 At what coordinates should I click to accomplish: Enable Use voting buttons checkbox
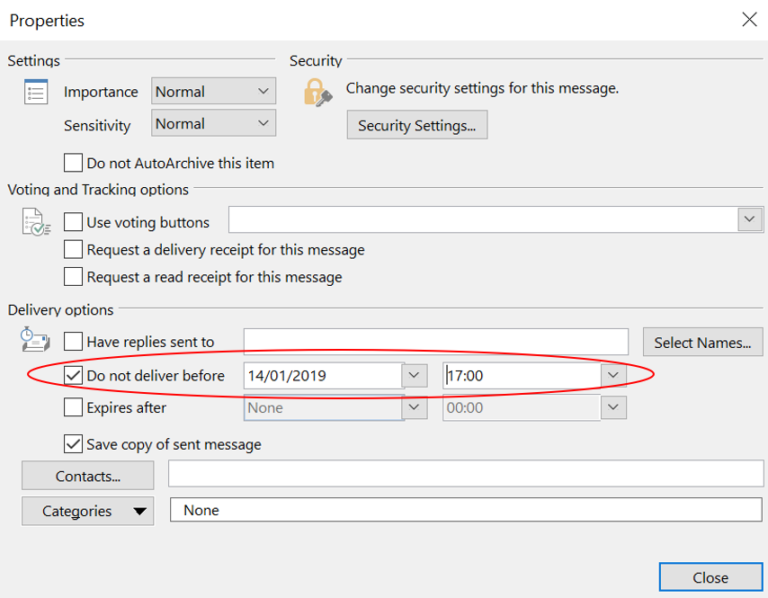click(x=73, y=222)
